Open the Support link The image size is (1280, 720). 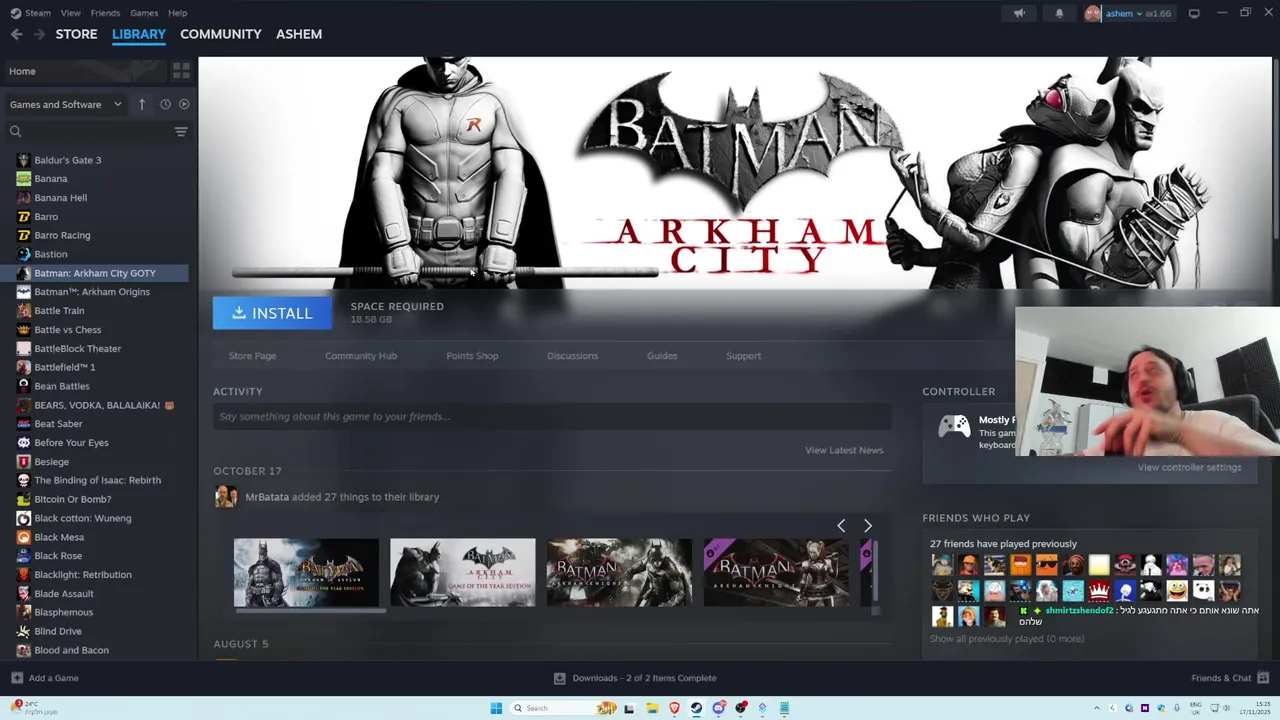pyautogui.click(x=743, y=356)
